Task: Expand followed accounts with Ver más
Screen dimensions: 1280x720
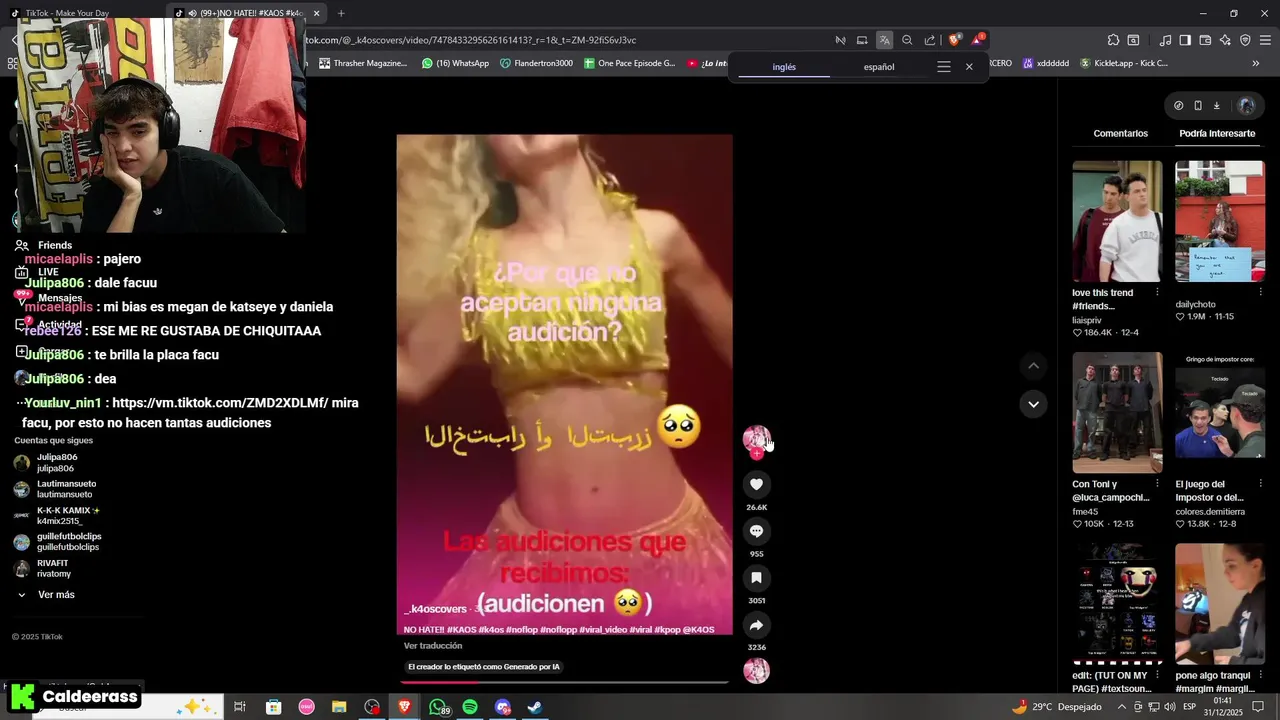Action: point(47,595)
